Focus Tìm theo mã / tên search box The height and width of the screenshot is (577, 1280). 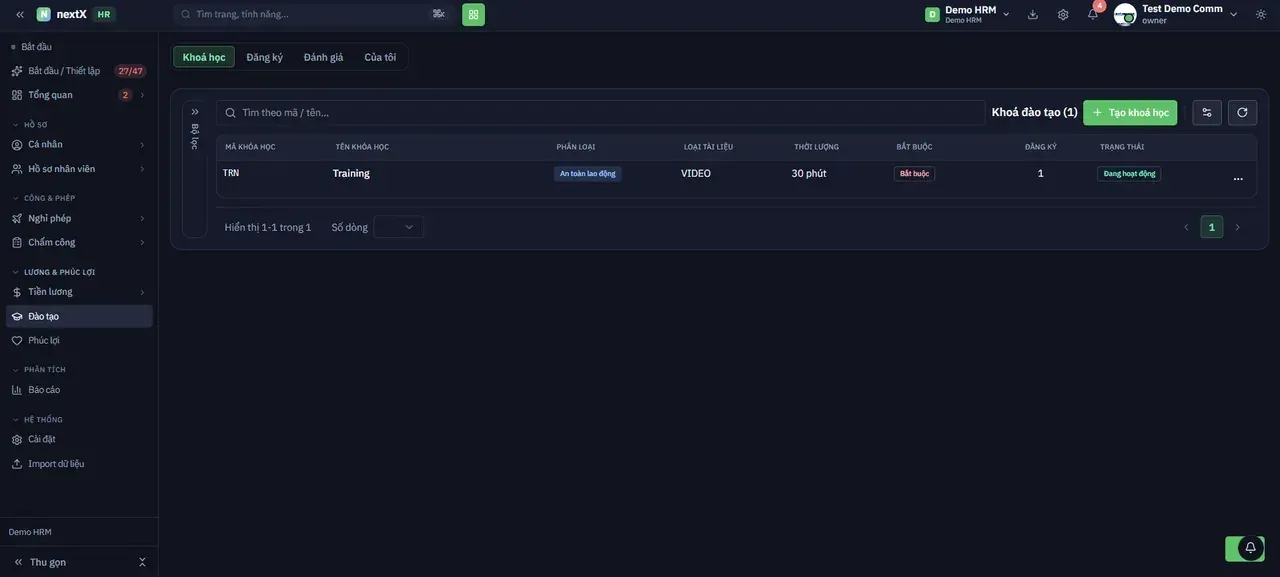(600, 113)
